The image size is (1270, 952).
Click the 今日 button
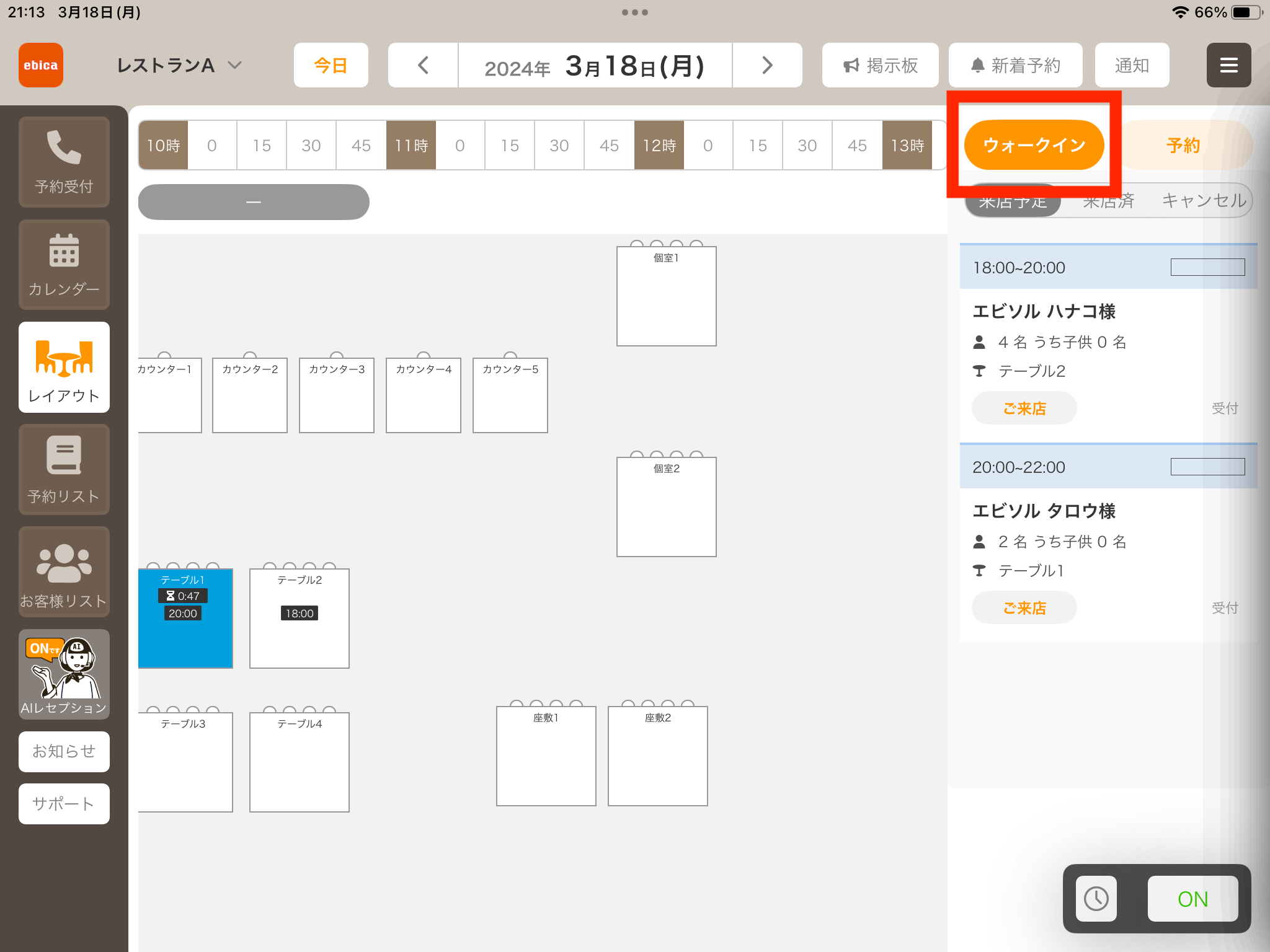[331, 65]
